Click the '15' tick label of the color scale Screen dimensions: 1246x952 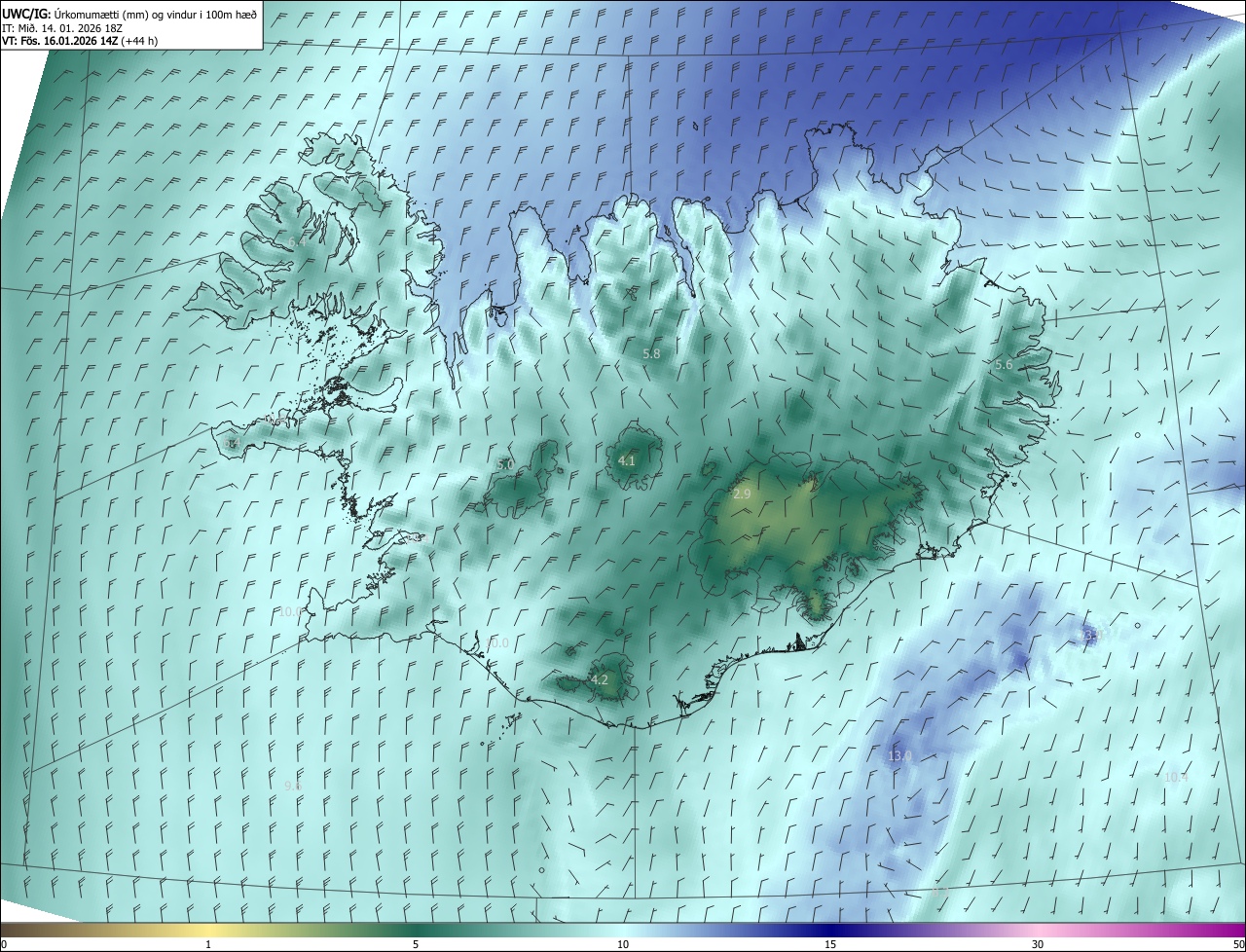pos(830,944)
